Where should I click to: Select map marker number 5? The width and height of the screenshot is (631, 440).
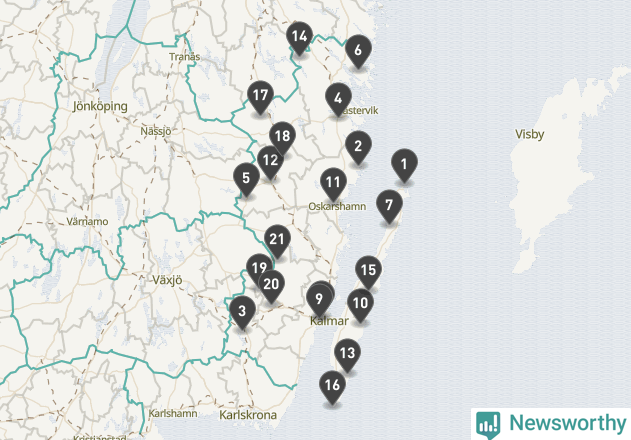[245, 179]
